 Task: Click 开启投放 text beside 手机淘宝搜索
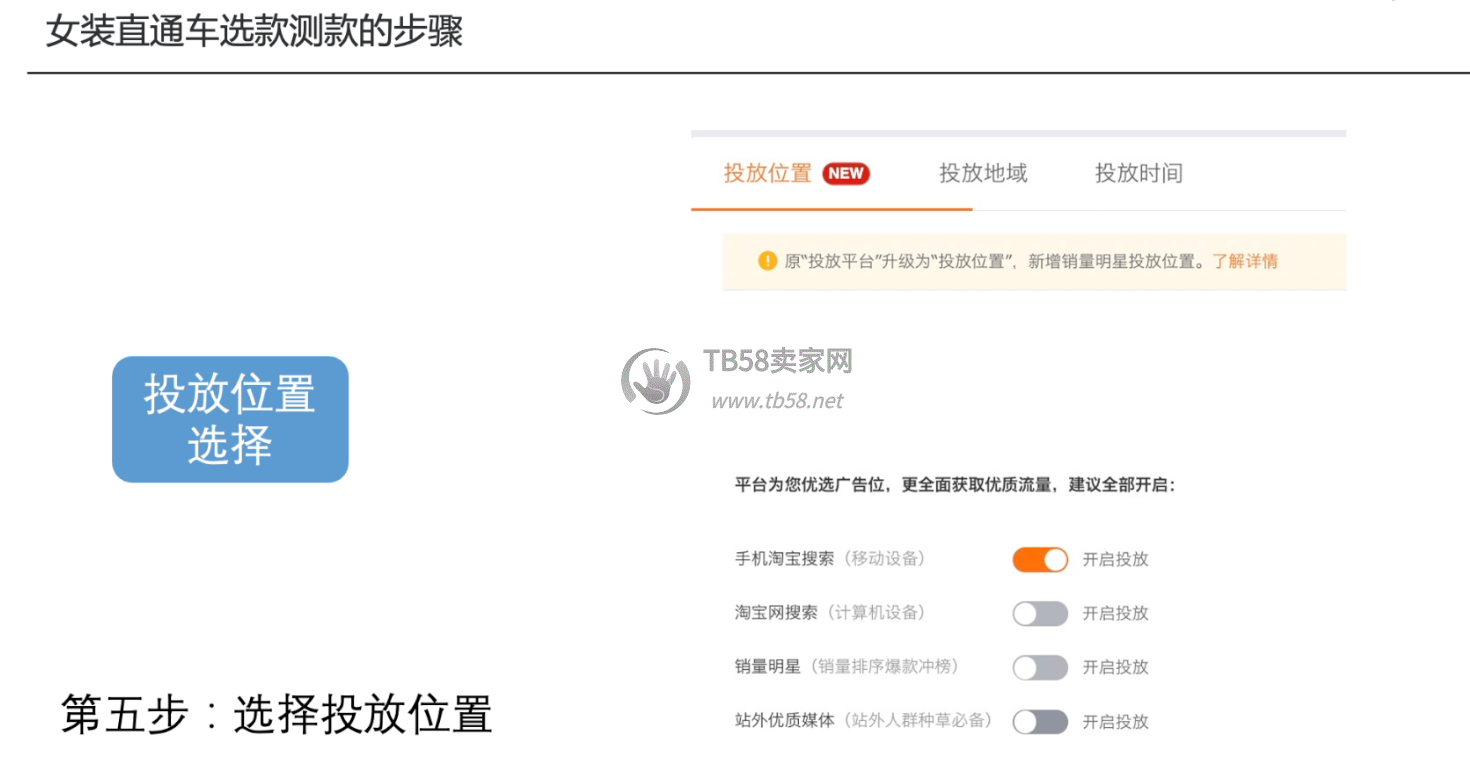coord(1116,559)
